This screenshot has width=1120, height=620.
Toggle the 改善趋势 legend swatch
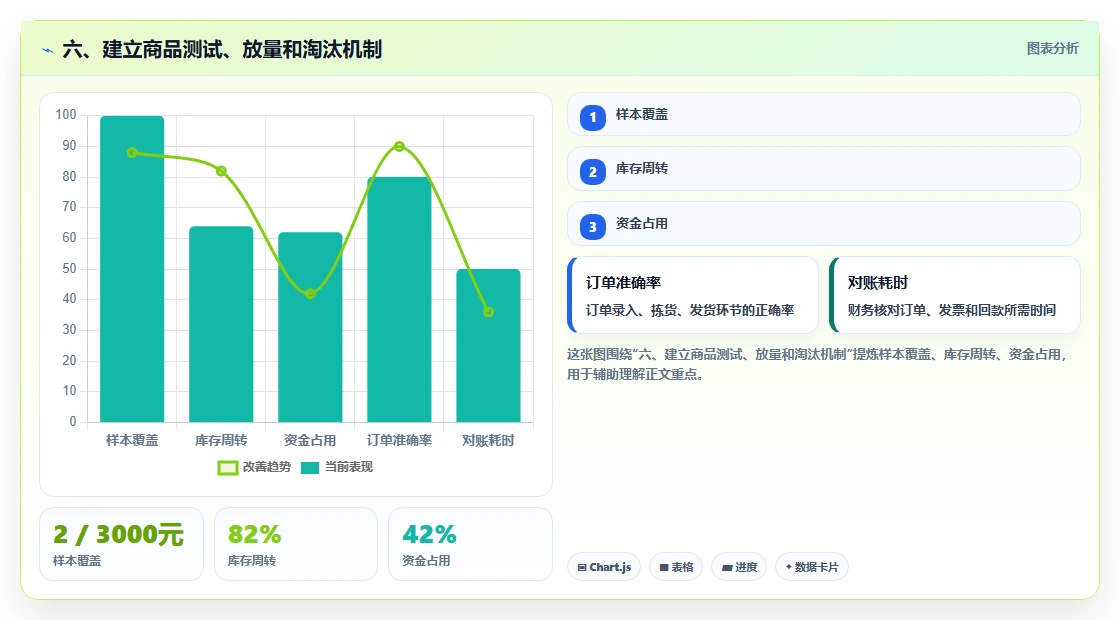(227, 468)
